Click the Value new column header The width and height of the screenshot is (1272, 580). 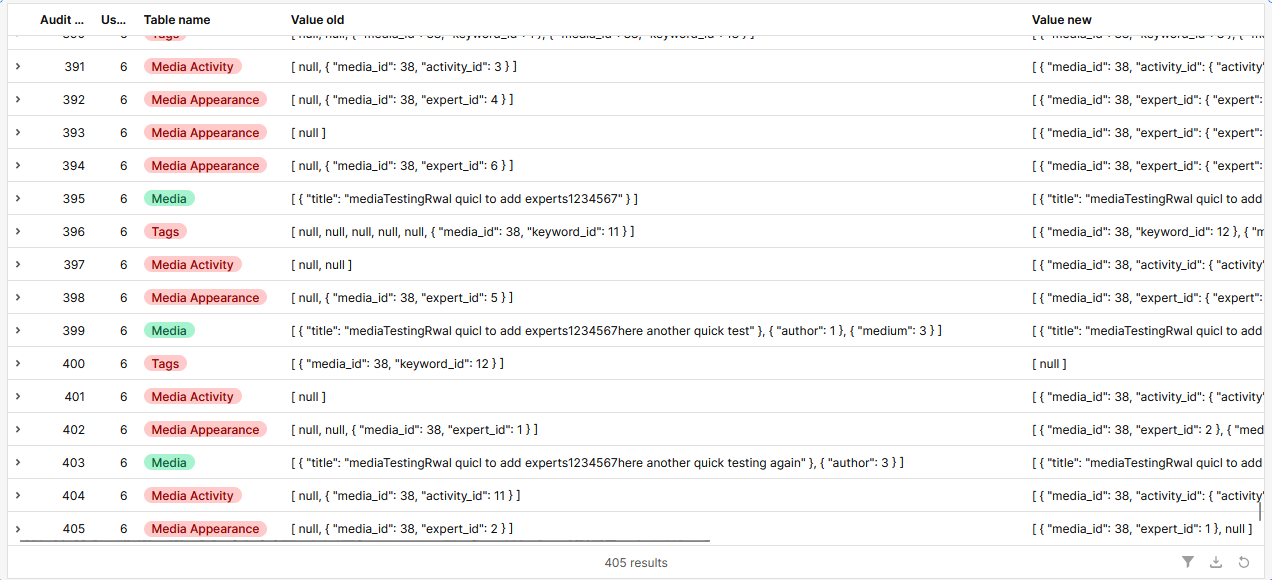[x=1061, y=20]
